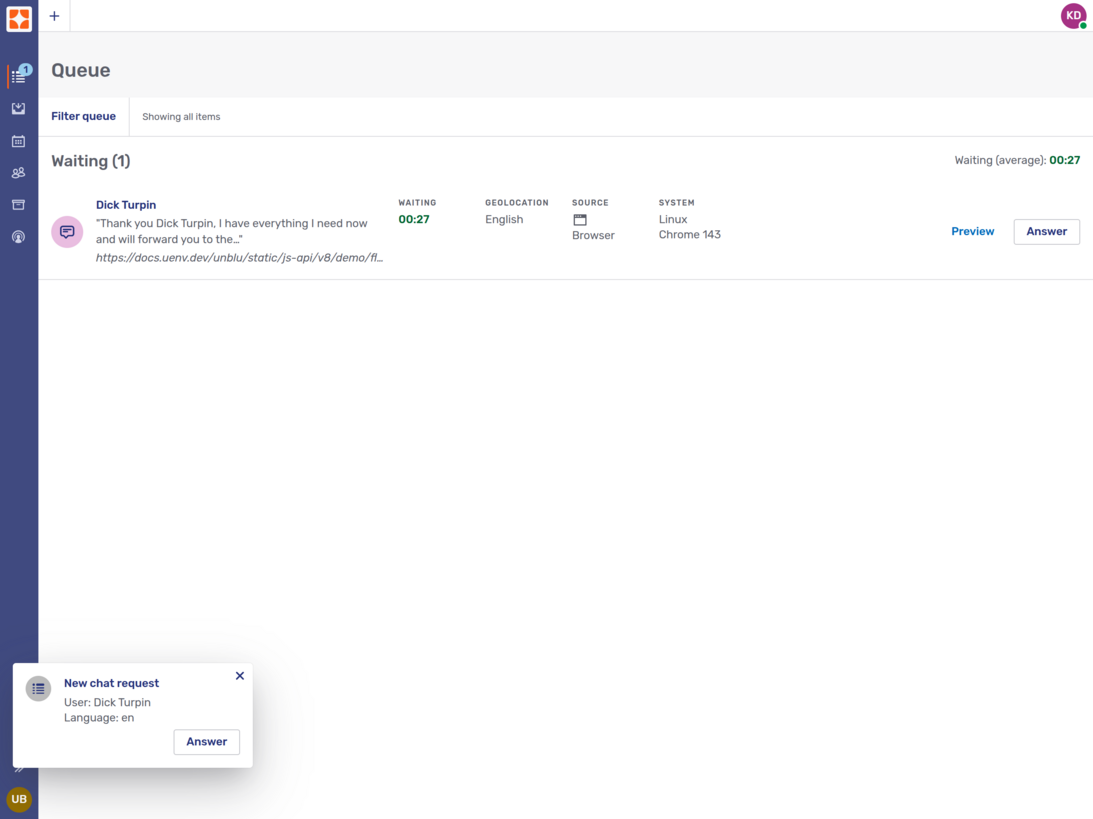Image resolution: width=1093 pixels, height=819 pixels.
Task: Click the pink chat bubble icon
Action: click(67, 232)
